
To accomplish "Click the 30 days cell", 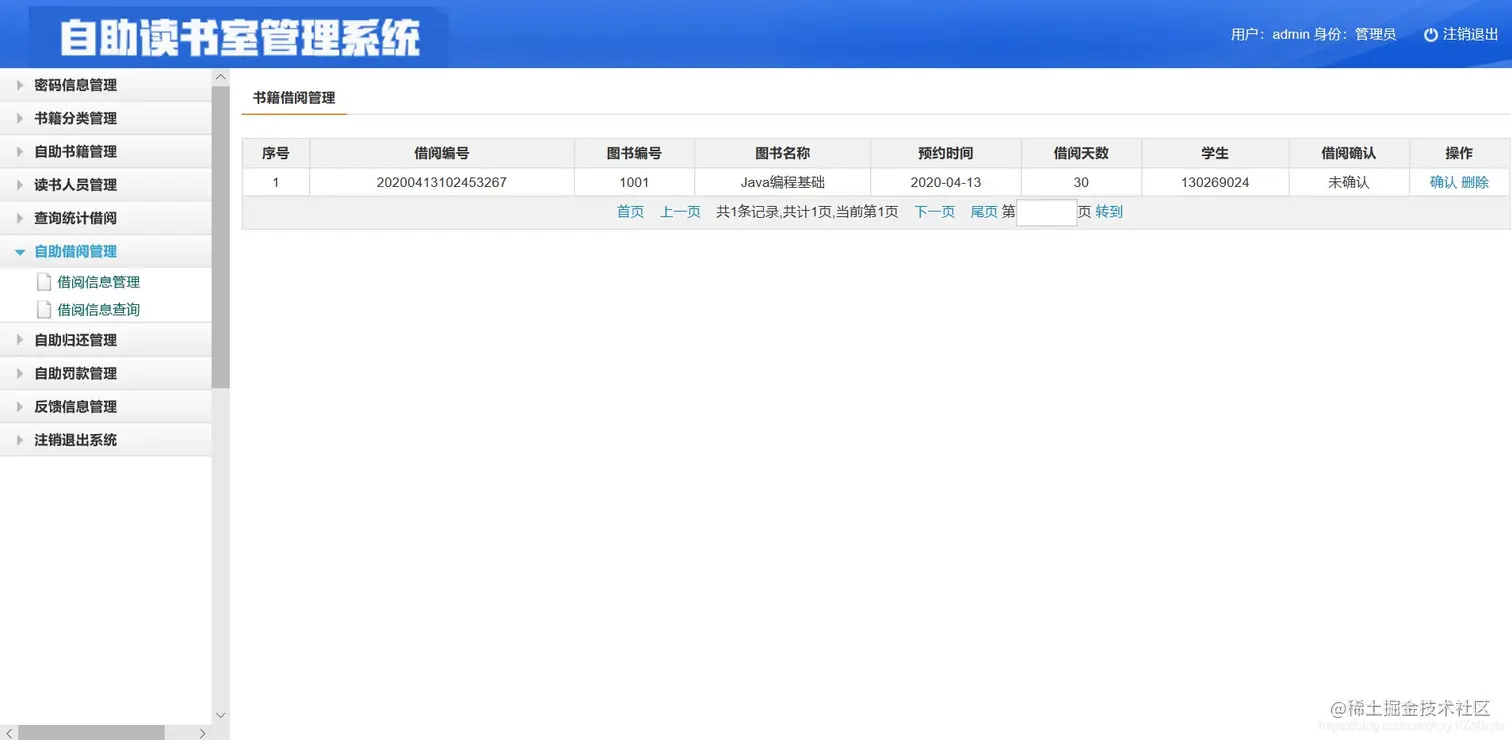I will (x=1081, y=182).
